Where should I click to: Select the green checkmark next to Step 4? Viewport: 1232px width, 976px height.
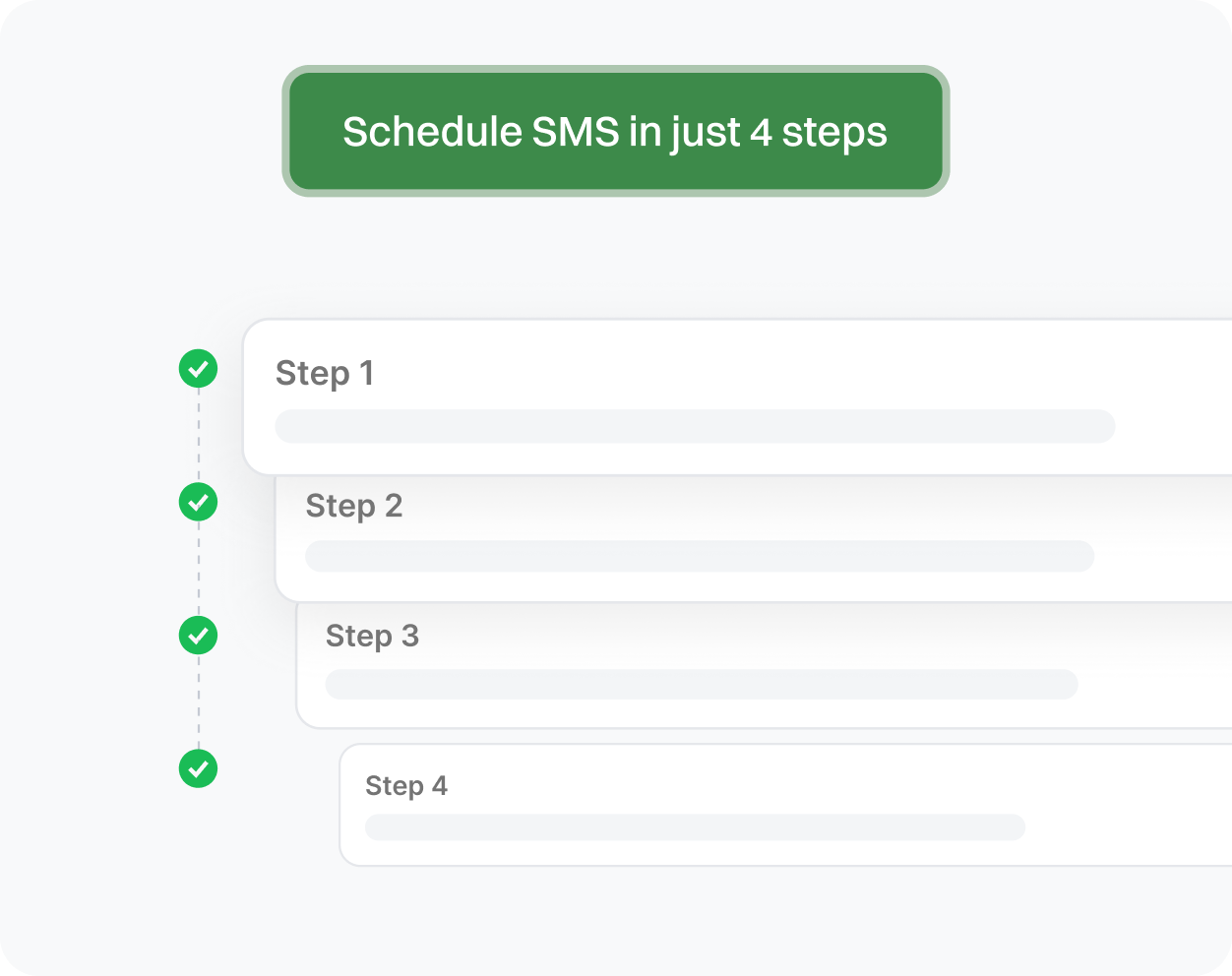pyautogui.click(x=198, y=768)
